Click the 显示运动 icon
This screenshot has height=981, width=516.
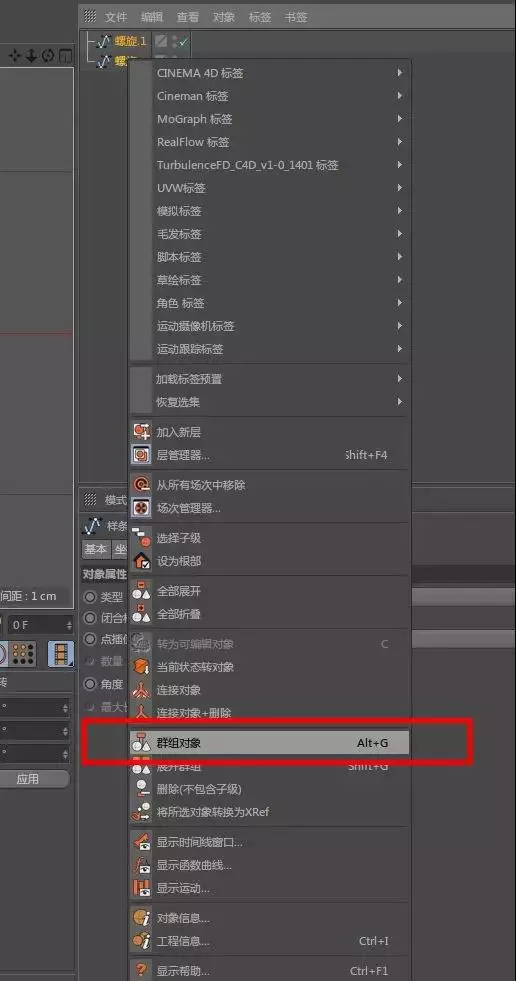tap(142, 888)
